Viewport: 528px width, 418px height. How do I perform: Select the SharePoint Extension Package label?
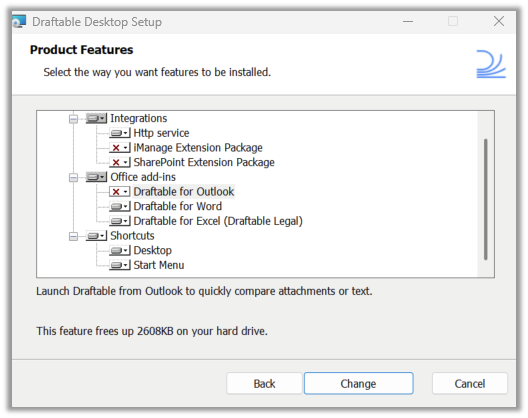[204, 162]
